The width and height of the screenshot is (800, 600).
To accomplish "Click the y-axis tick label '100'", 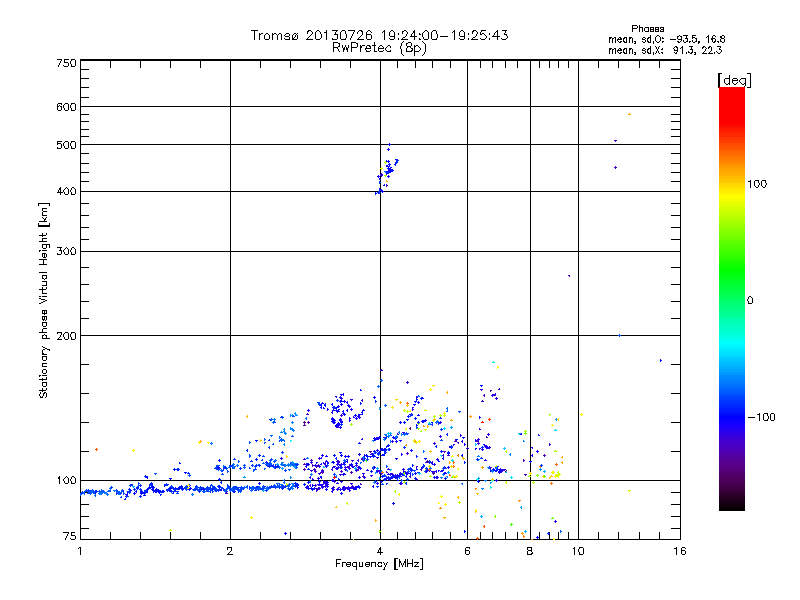I will [66, 480].
